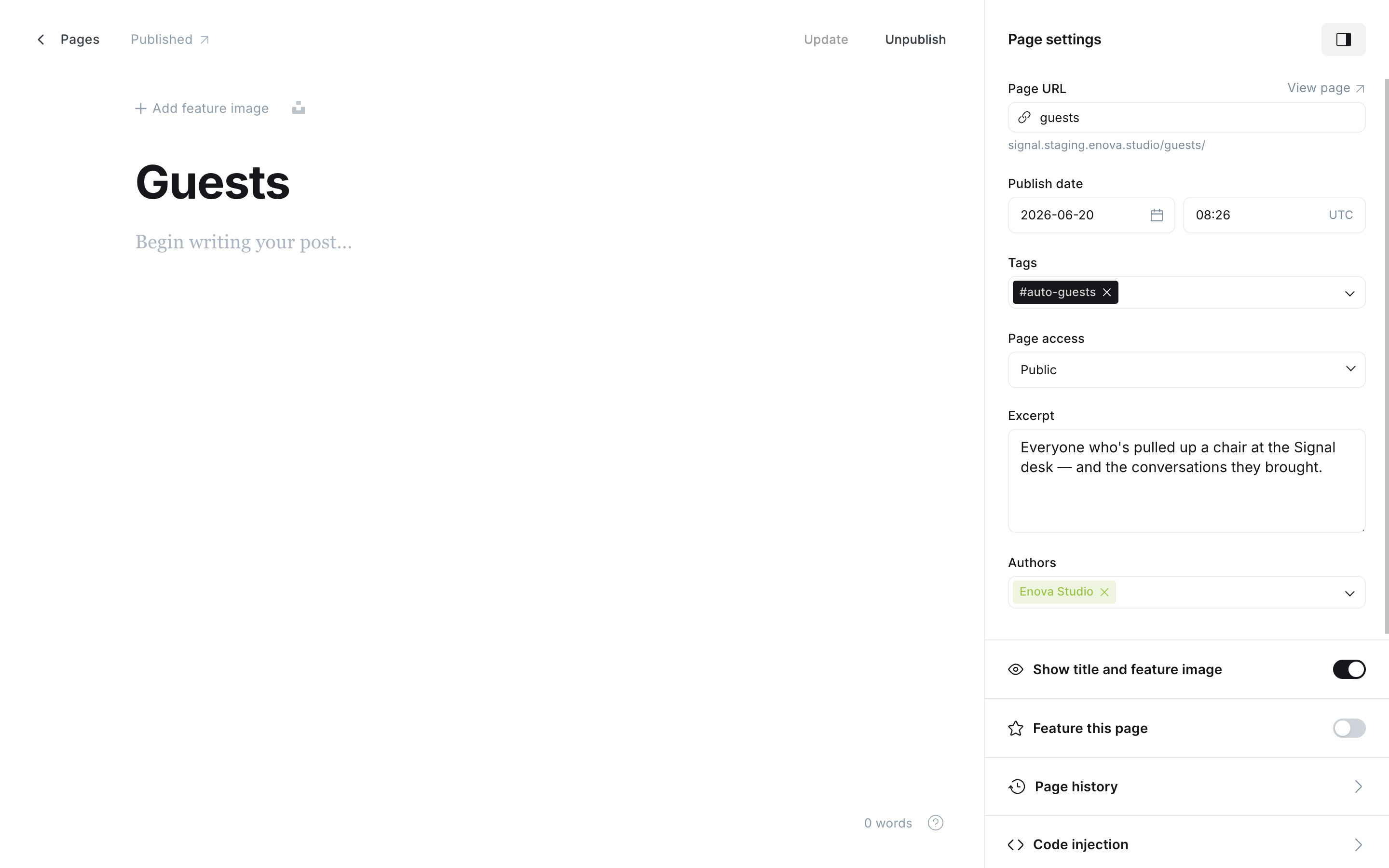Click the Unpublish button
Image resolution: width=1389 pixels, height=868 pixels.
click(915, 40)
